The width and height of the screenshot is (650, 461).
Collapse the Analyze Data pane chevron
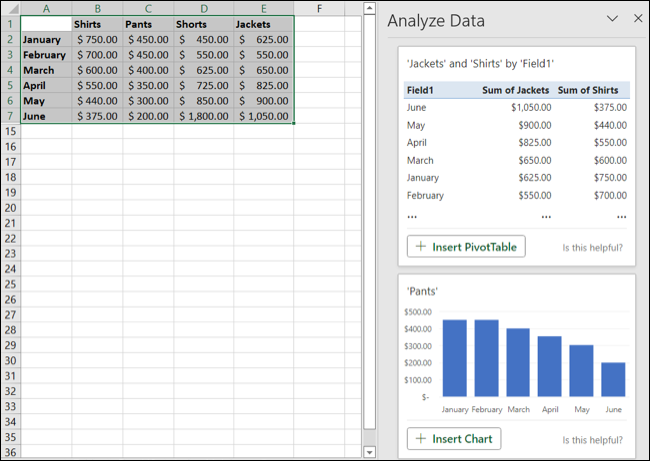(x=612, y=19)
